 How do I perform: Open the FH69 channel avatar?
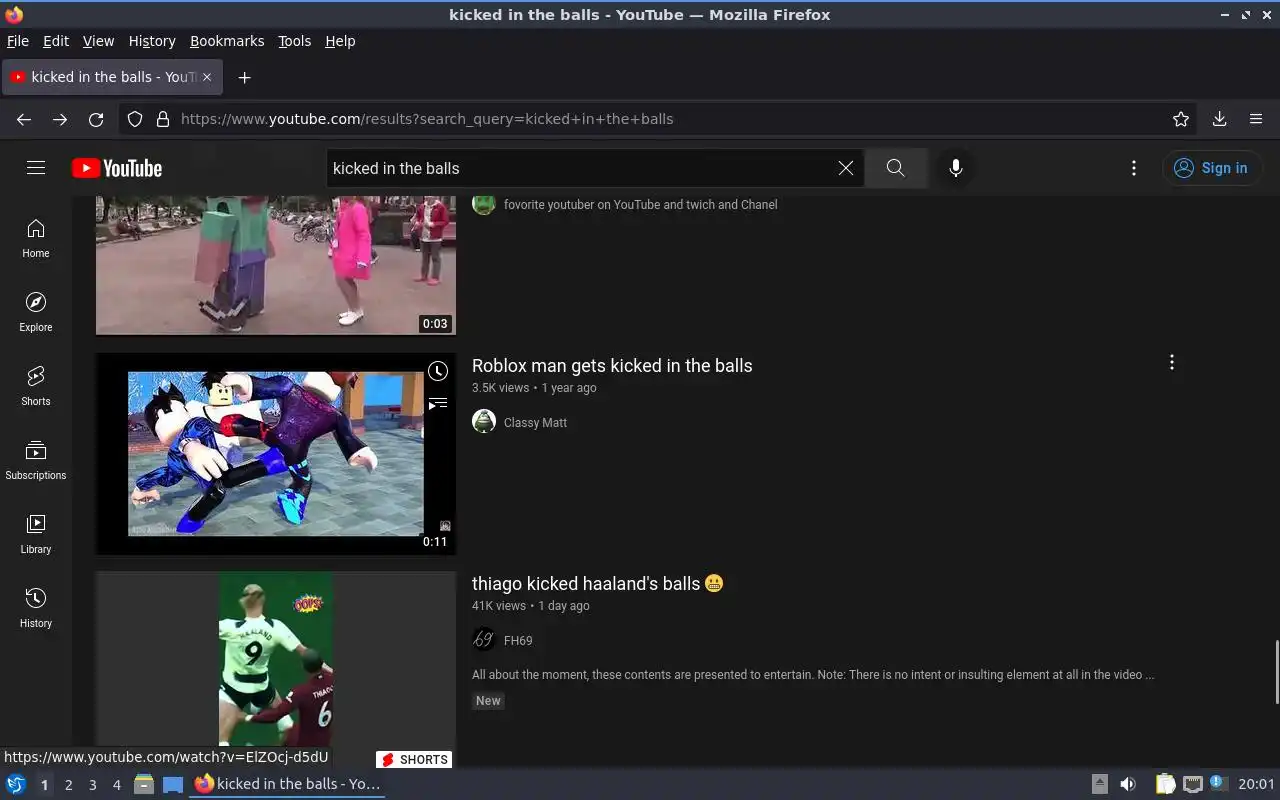click(484, 640)
